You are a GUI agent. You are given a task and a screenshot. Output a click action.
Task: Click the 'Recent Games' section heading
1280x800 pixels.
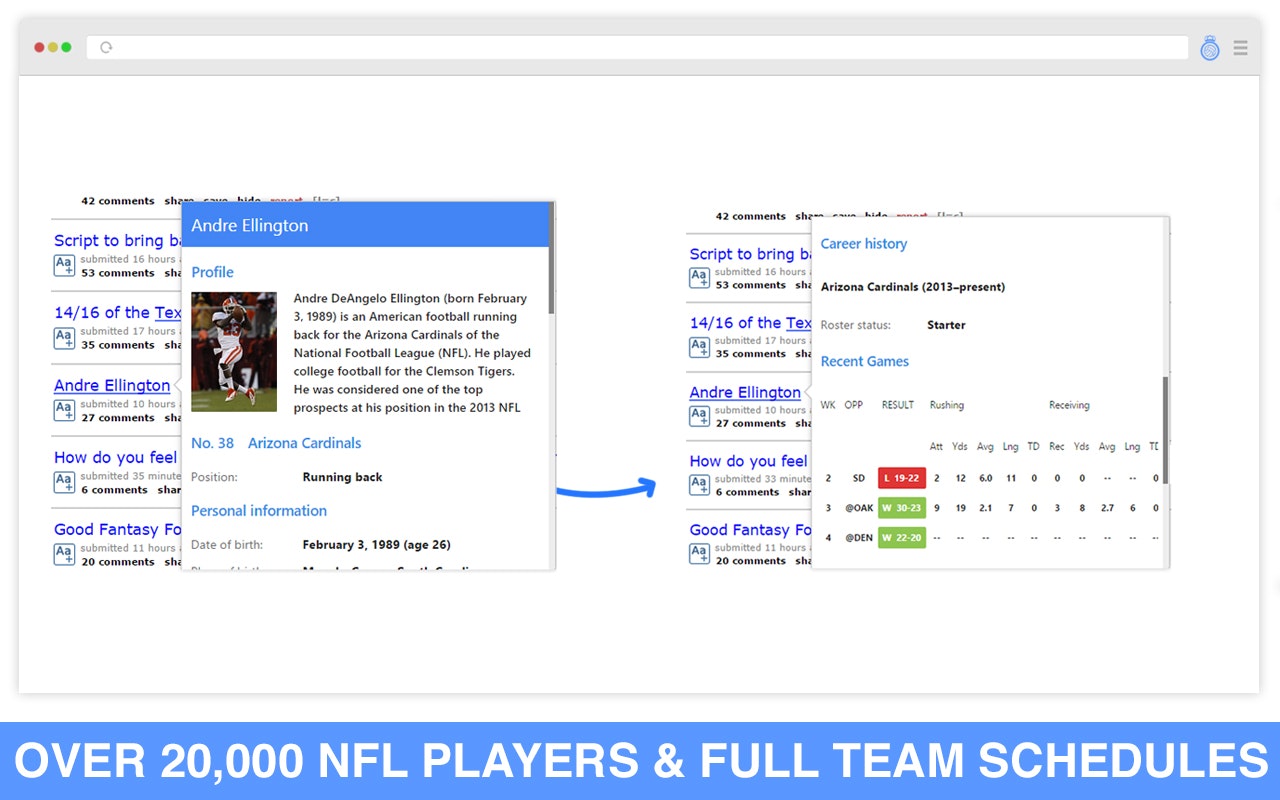point(865,362)
